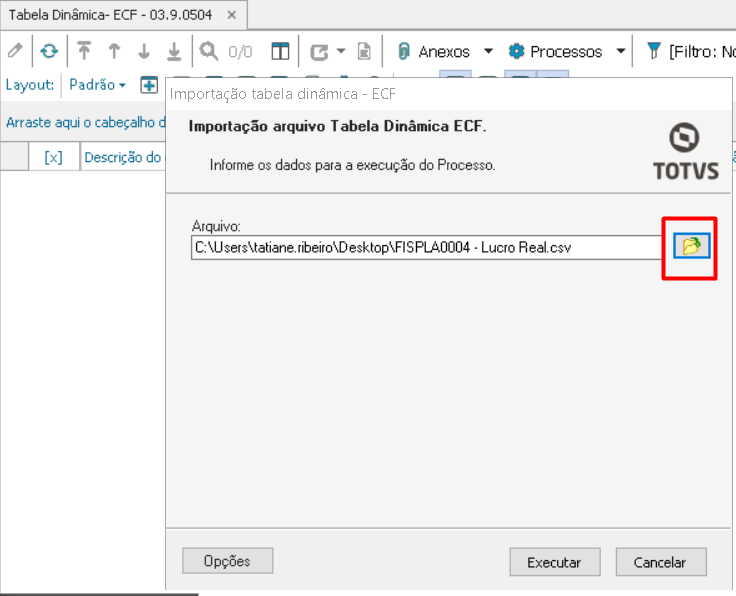Screen dimensions: 736x596
Task: Click the add layout plus icon
Action: click(149, 85)
